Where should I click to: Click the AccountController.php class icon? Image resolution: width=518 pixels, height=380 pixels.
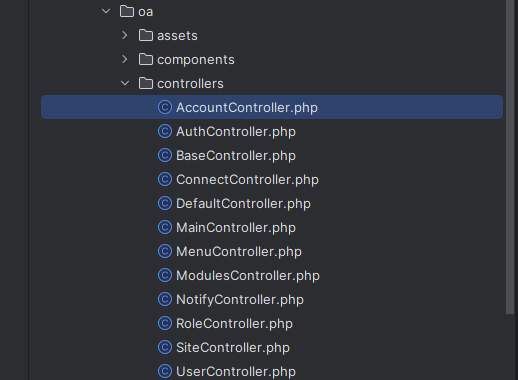click(165, 107)
